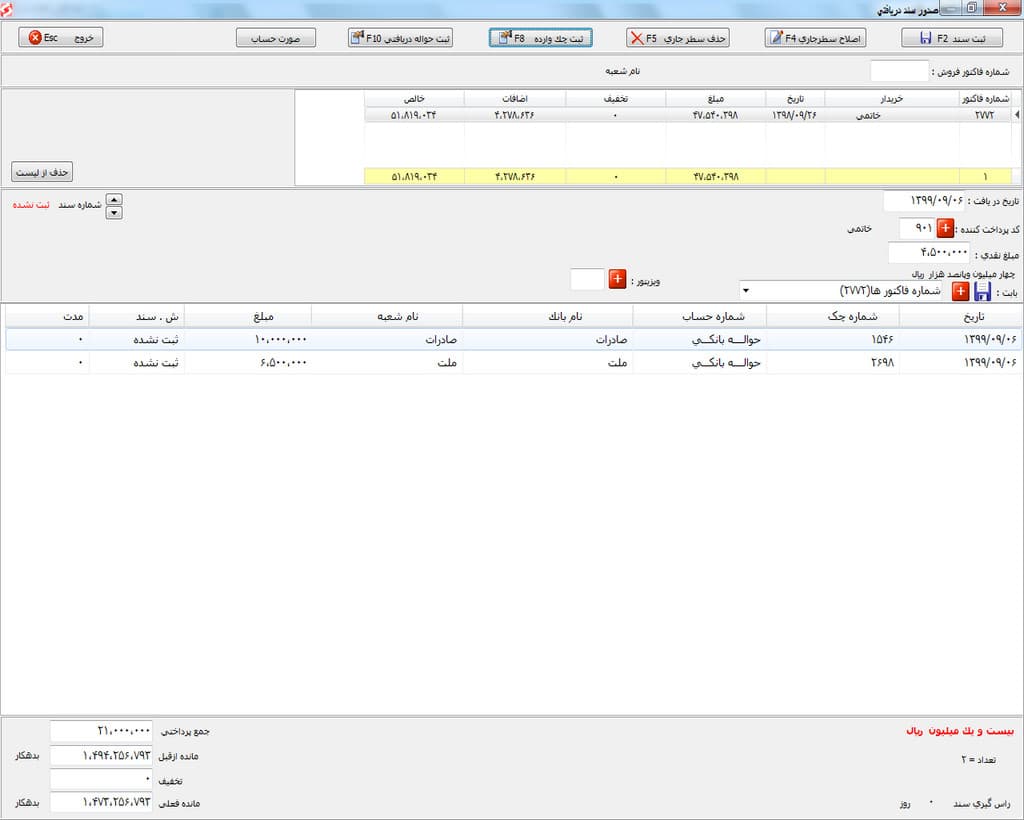The height and width of the screenshot is (820, 1024).
Task: Click حذف سطر جاری F5 delete button
Action: tap(677, 38)
